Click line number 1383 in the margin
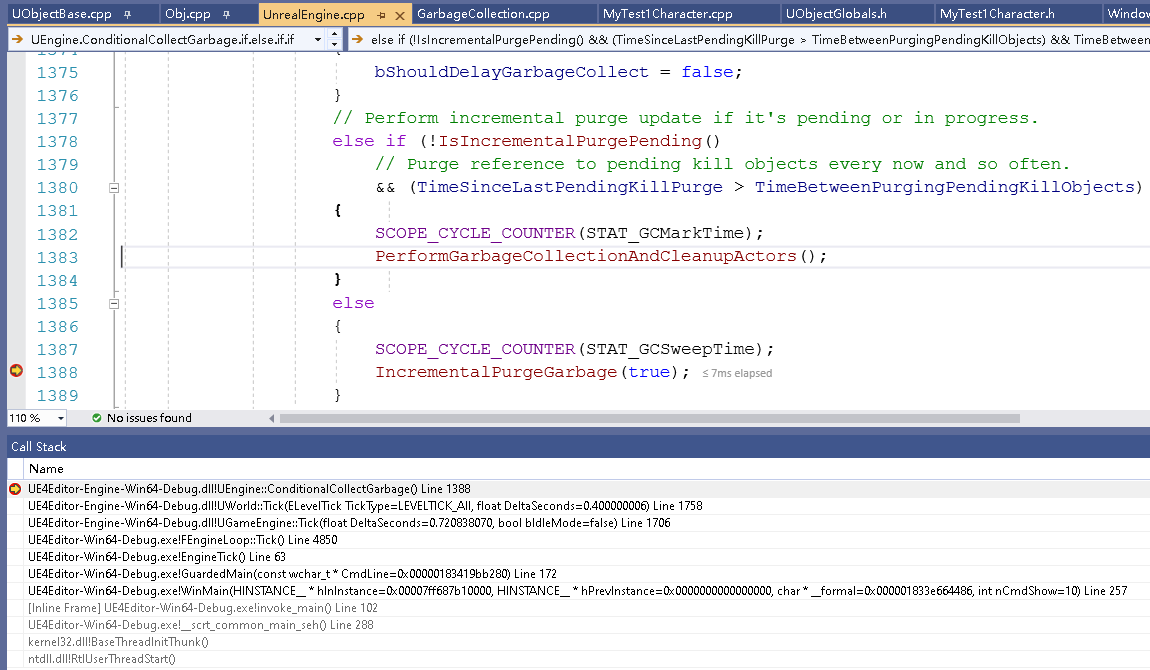Viewport: 1150px width, 670px height. [x=57, y=257]
